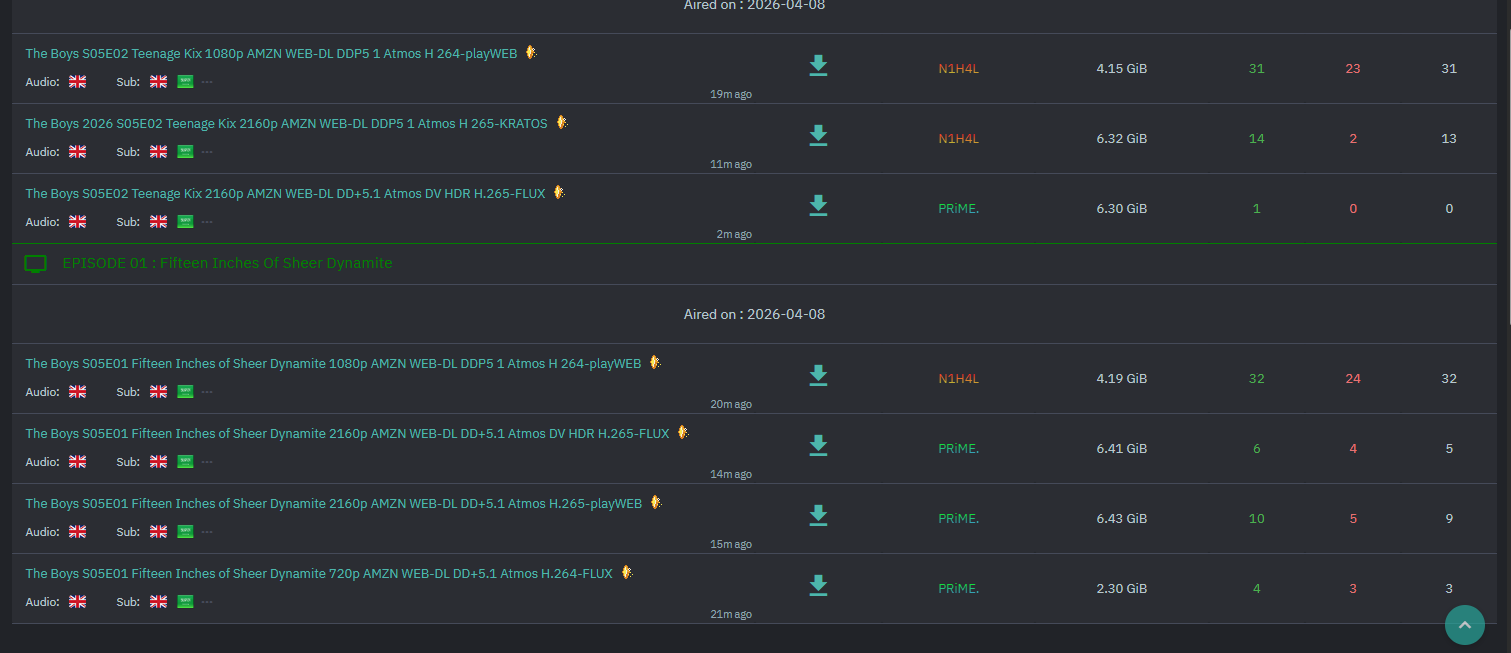Open S05E01 2160p DV HDR H.265-FLUX link
Image resolution: width=1511 pixels, height=653 pixels.
point(347,434)
